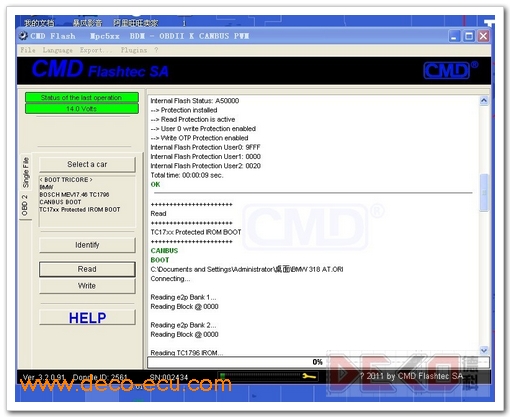Image resolution: width=510 pixels, height=417 pixels.
Task: Open the Language menu
Action: (57, 50)
